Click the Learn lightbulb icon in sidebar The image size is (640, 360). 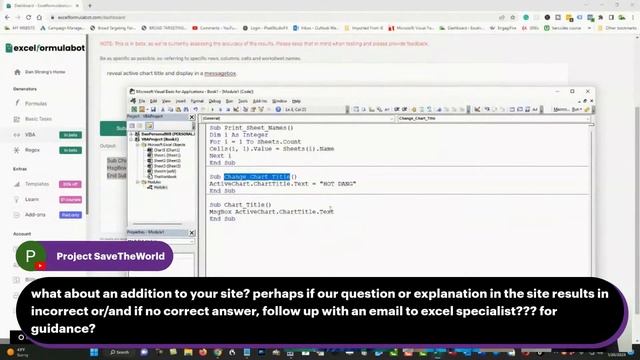point(17,199)
